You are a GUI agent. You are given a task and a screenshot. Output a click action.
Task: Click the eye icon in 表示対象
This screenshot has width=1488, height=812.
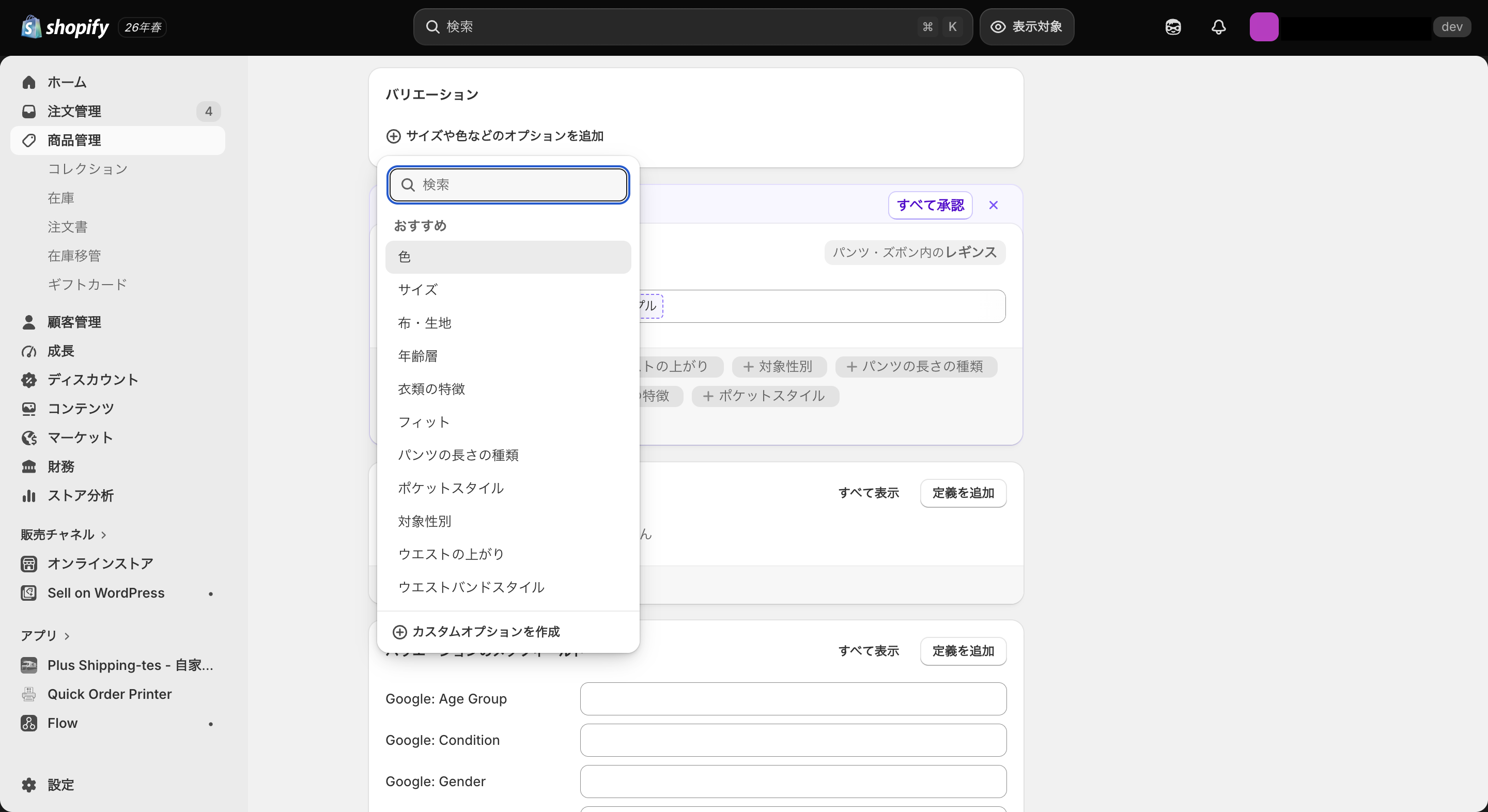pyautogui.click(x=998, y=26)
